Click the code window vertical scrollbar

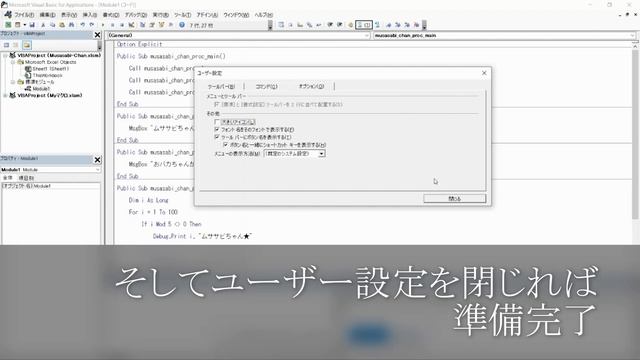[635, 135]
